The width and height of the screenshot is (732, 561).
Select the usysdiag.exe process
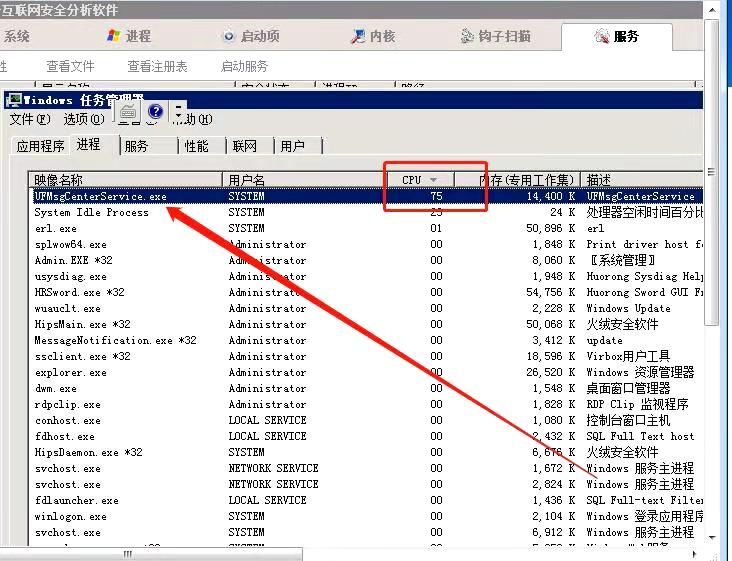coord(366,276)
